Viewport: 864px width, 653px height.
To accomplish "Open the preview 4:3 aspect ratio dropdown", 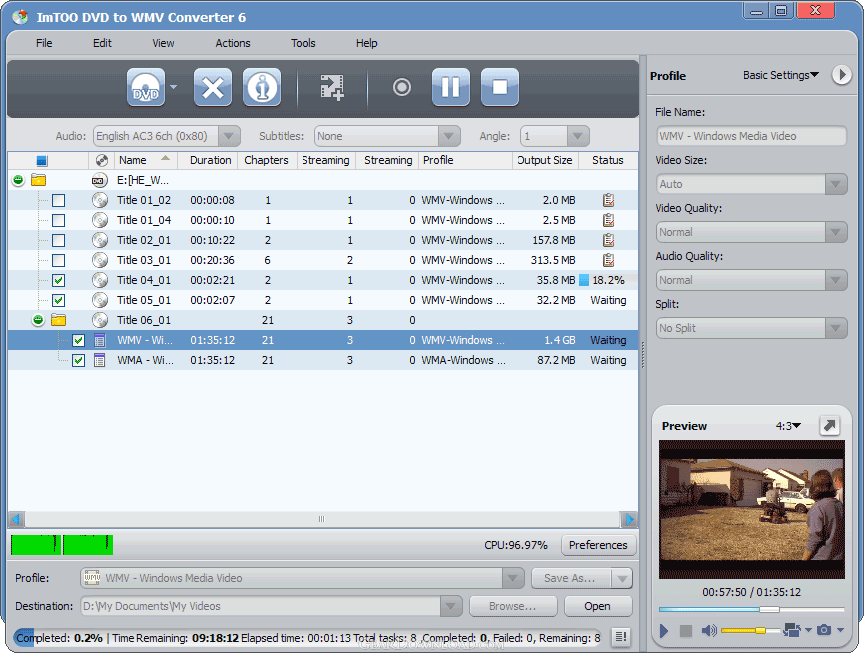I will point(789,426).
